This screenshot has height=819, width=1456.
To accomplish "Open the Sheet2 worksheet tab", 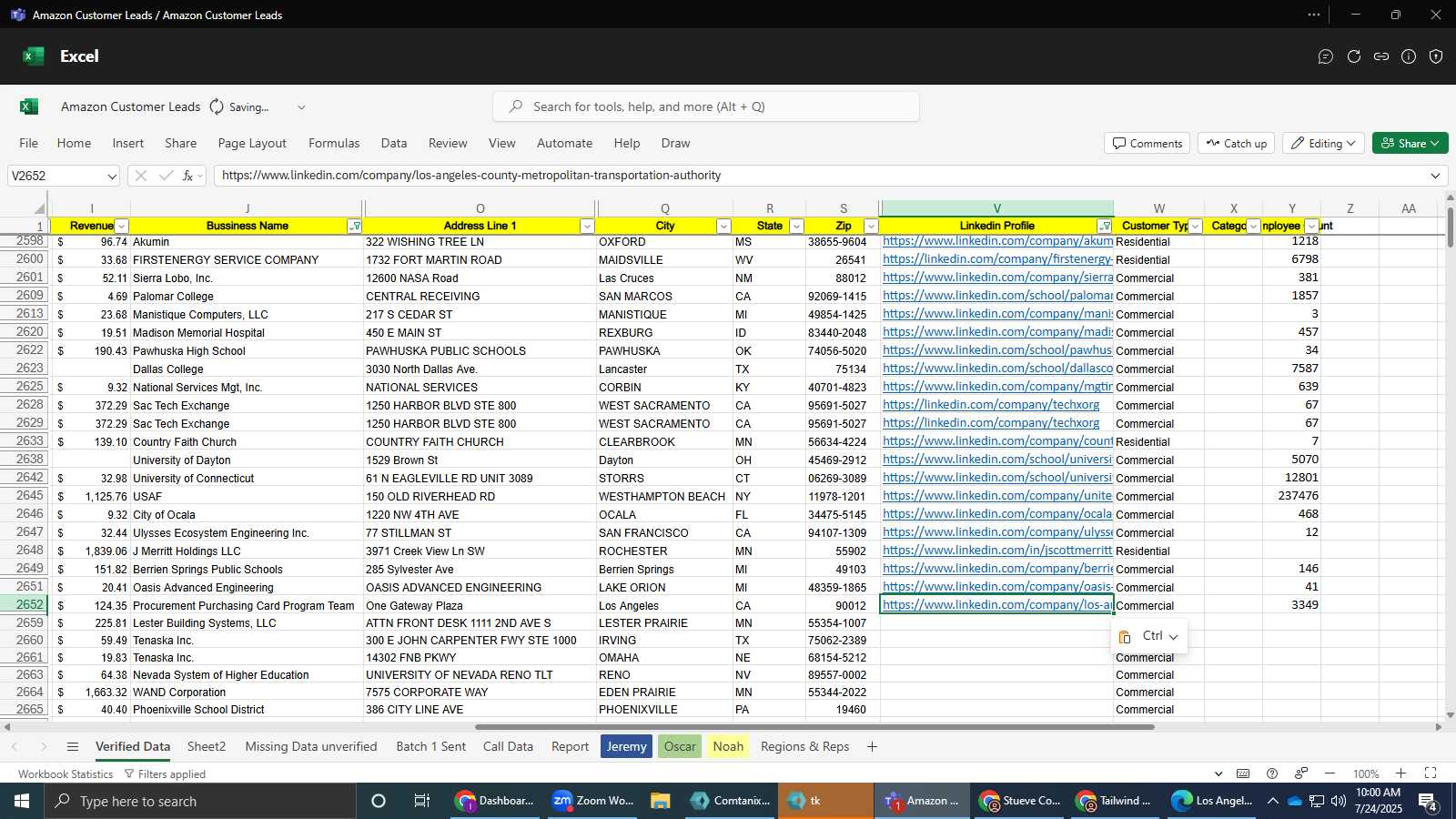I will coord(207,747).
